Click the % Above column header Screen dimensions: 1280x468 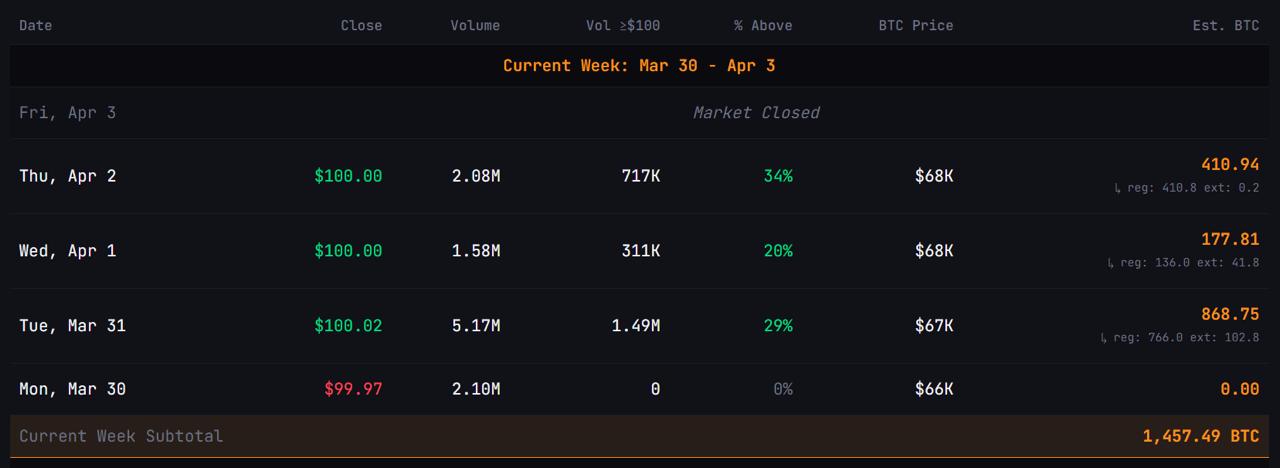coord(763,25)
